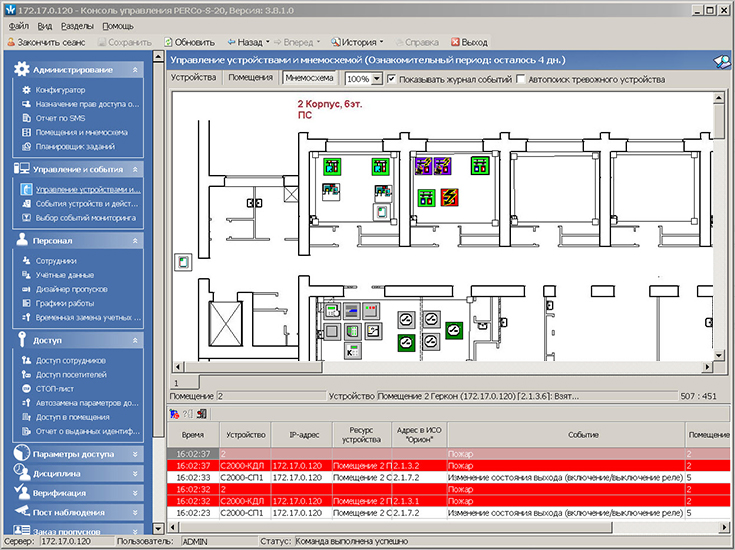Open the 100% zoom dropdown
This screenshot has height=550, width=735.
376,79
